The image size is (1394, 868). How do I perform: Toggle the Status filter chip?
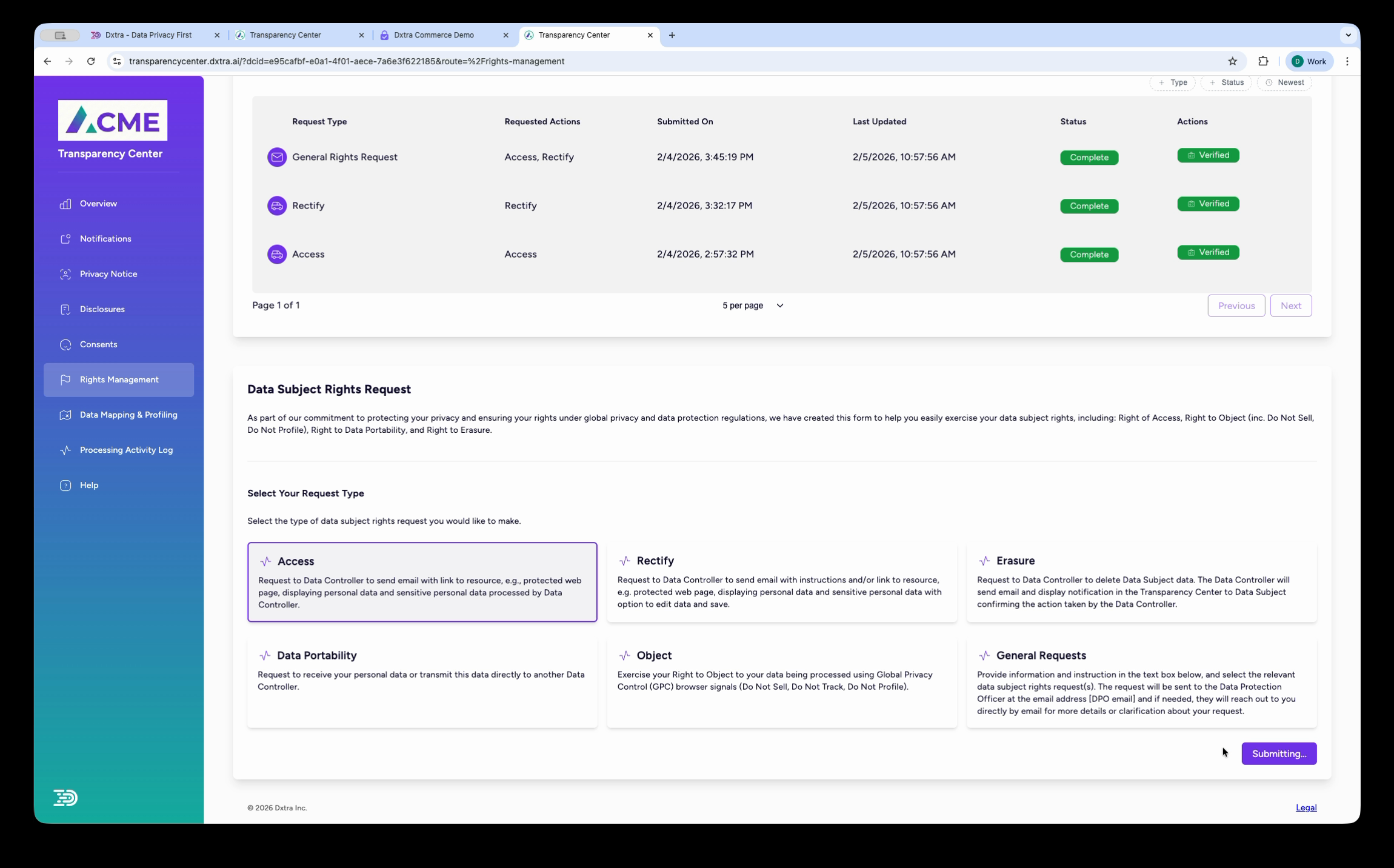(1227, 82)
